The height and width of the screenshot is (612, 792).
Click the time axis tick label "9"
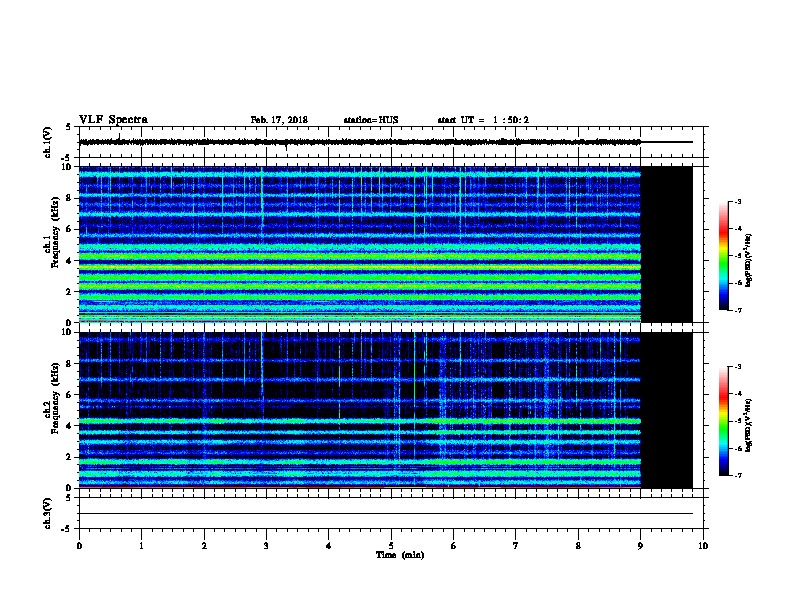[x=640, y=546]
